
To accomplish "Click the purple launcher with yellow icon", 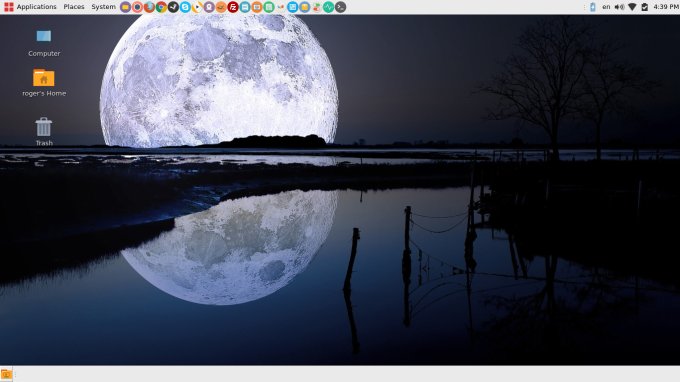I will tap(125, 7).
